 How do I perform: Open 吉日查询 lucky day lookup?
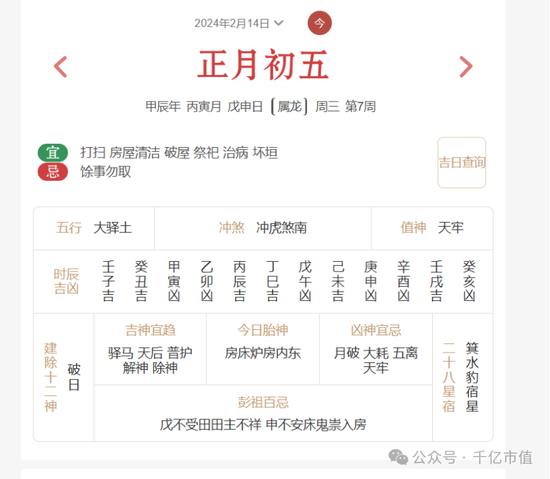462,162
